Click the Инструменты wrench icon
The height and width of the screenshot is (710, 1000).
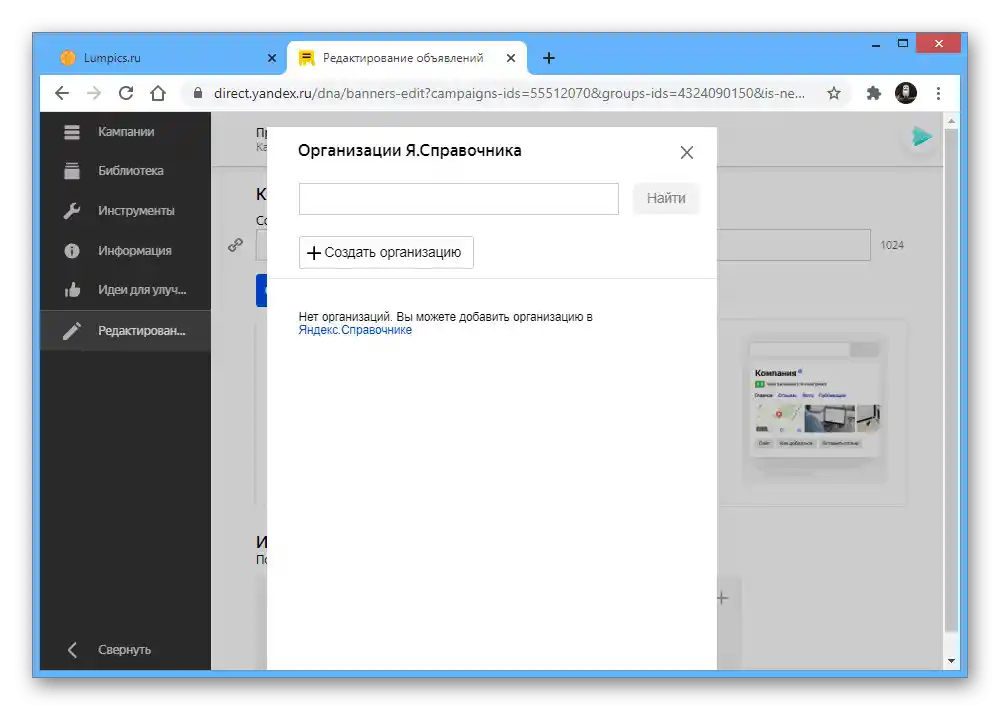click(x=72, y=211)
